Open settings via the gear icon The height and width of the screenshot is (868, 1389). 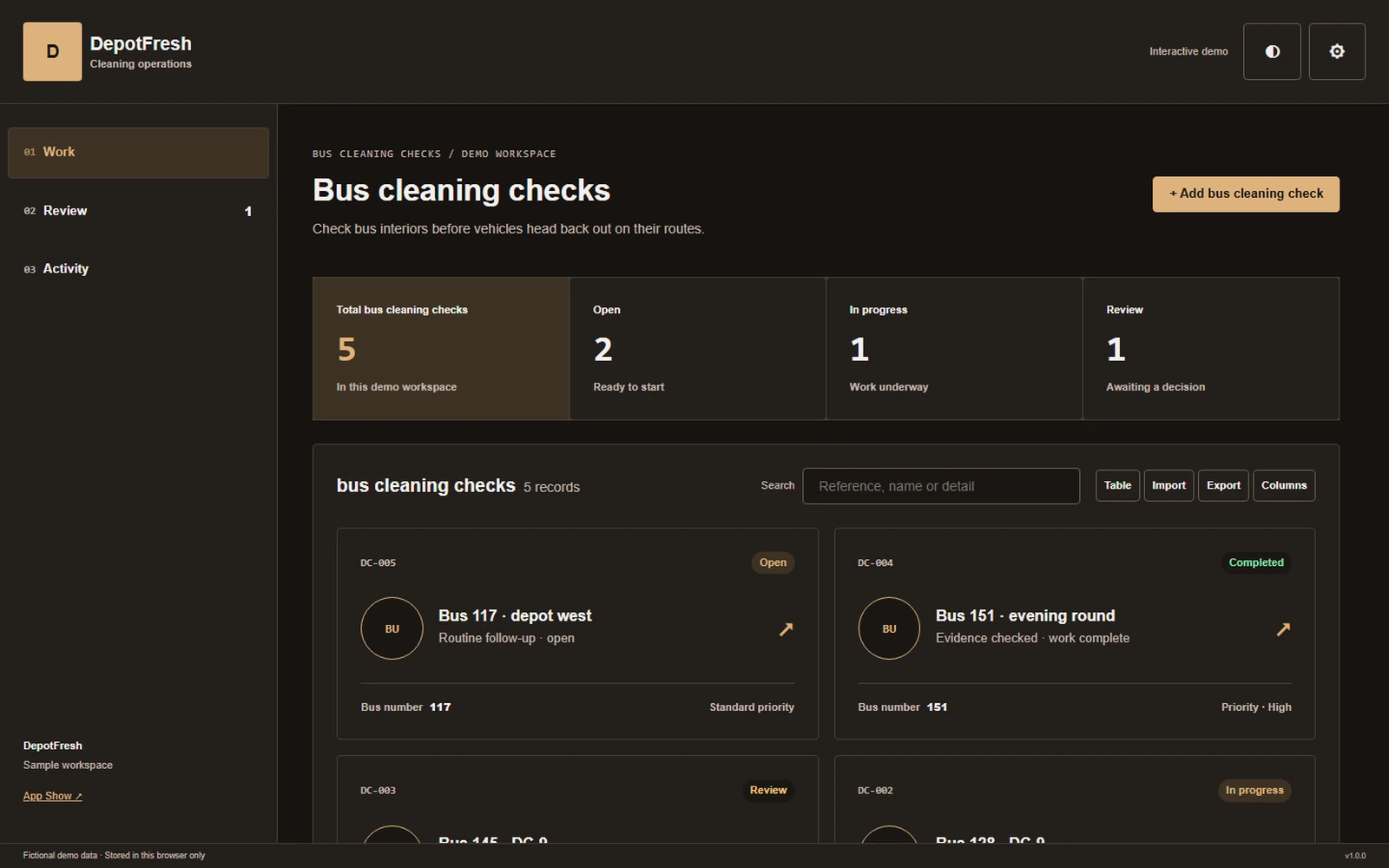pos(1337,51)
